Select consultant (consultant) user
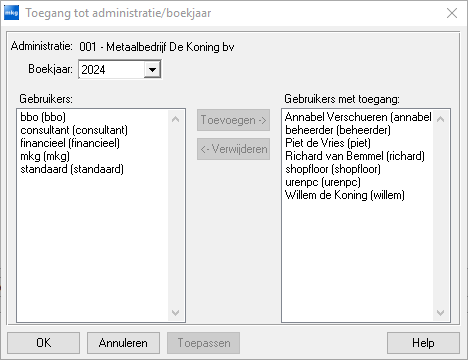The height and width of the screenshot is (360, 468). (74, 130)
